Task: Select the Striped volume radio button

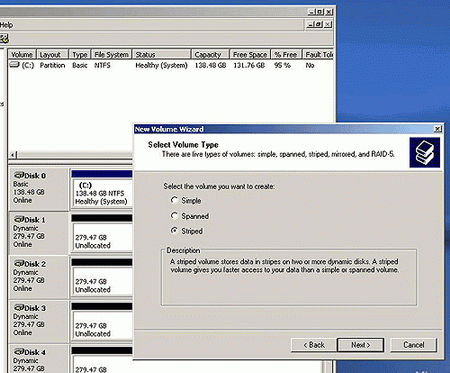Action: click(x=174, y=231)
